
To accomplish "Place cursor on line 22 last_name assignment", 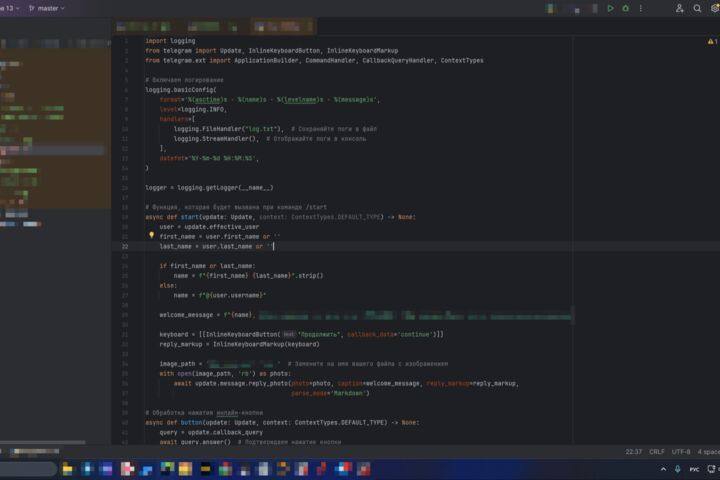I will point(216,247).
